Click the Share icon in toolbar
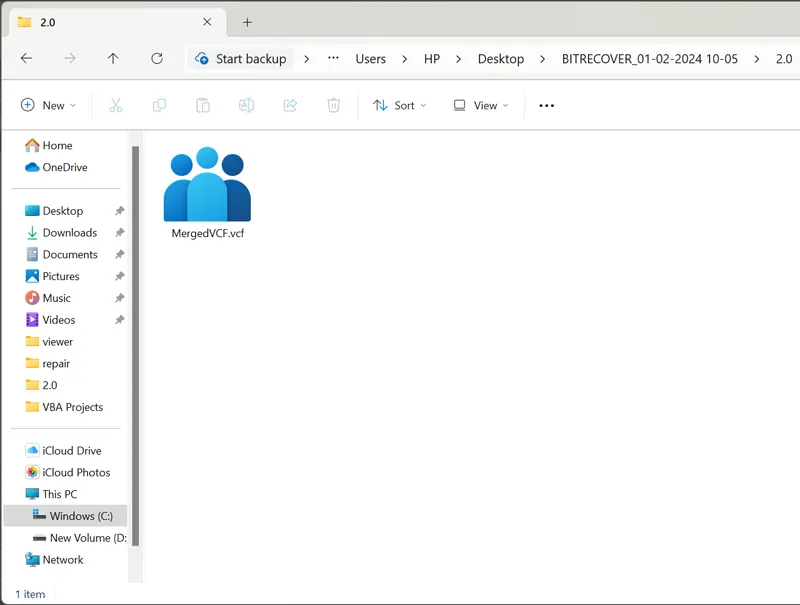This screenshot has width=800, height=605. click(x=290, y=105)
